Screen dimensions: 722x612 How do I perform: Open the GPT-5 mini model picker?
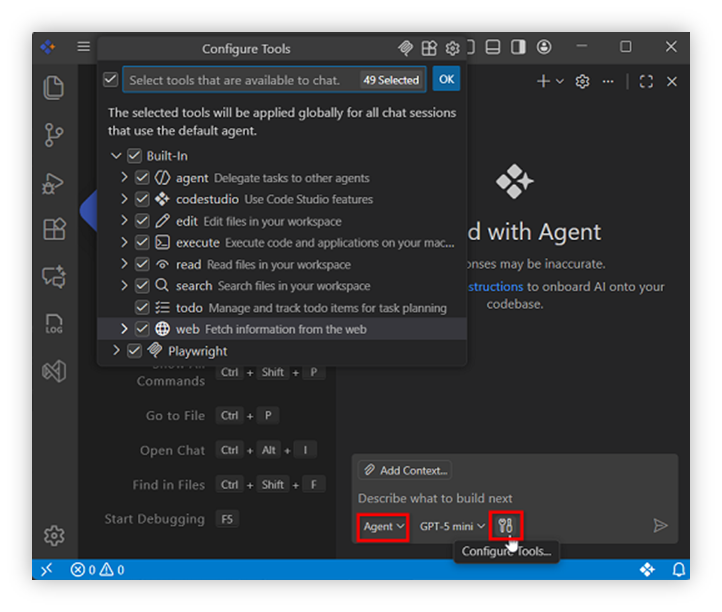[452, 526]
